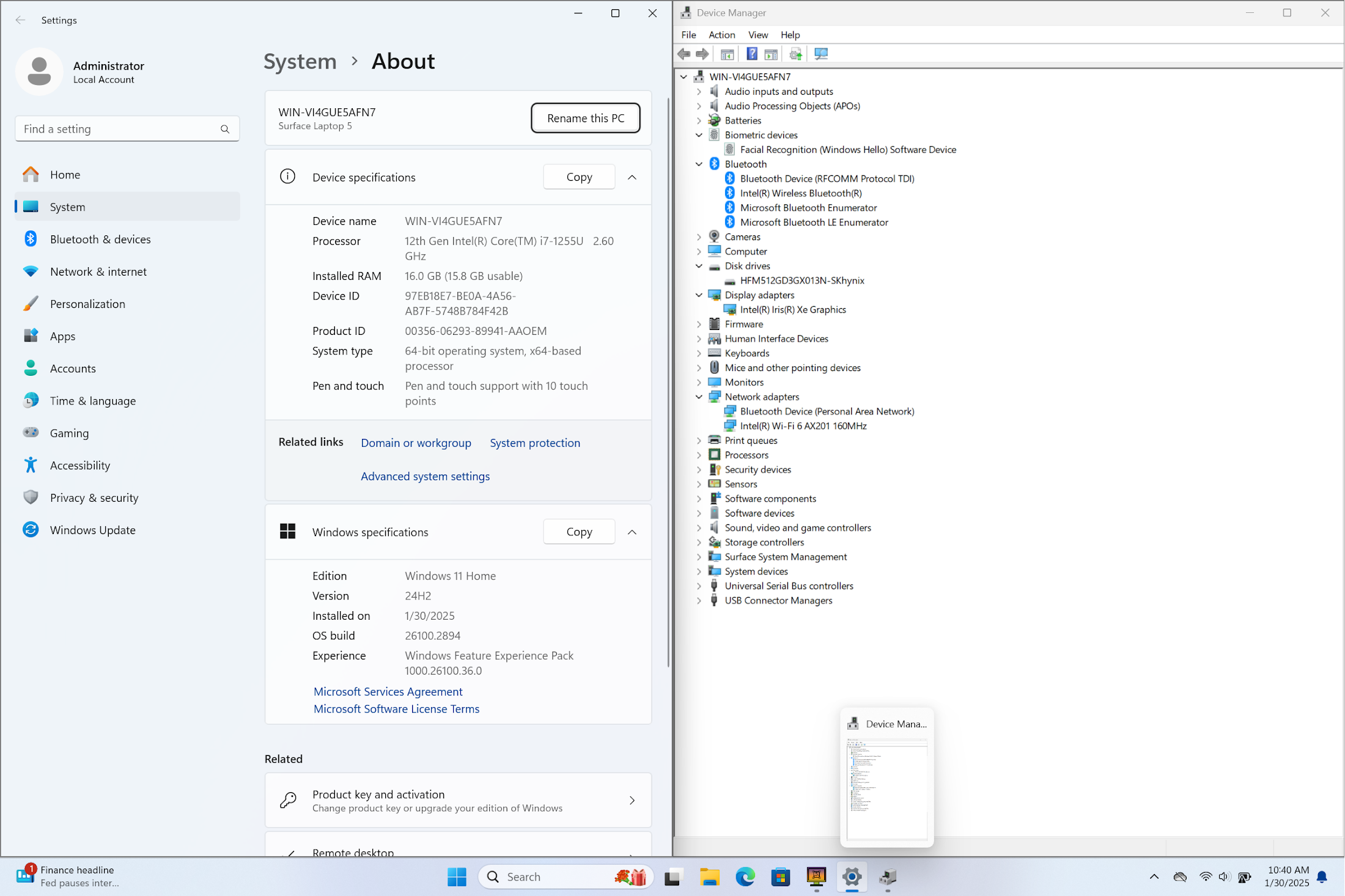Open Privacy & security settings
Viewport: 1345px width, 896px height.
128,498
